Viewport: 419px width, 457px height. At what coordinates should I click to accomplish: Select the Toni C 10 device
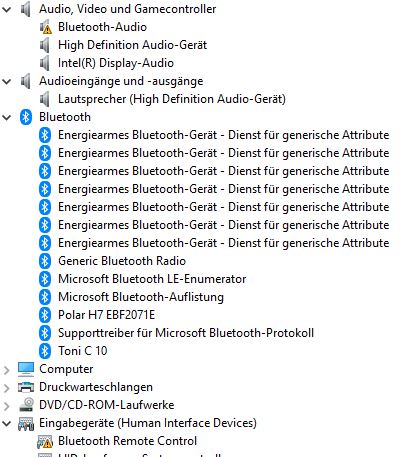(x=83, y=351)
